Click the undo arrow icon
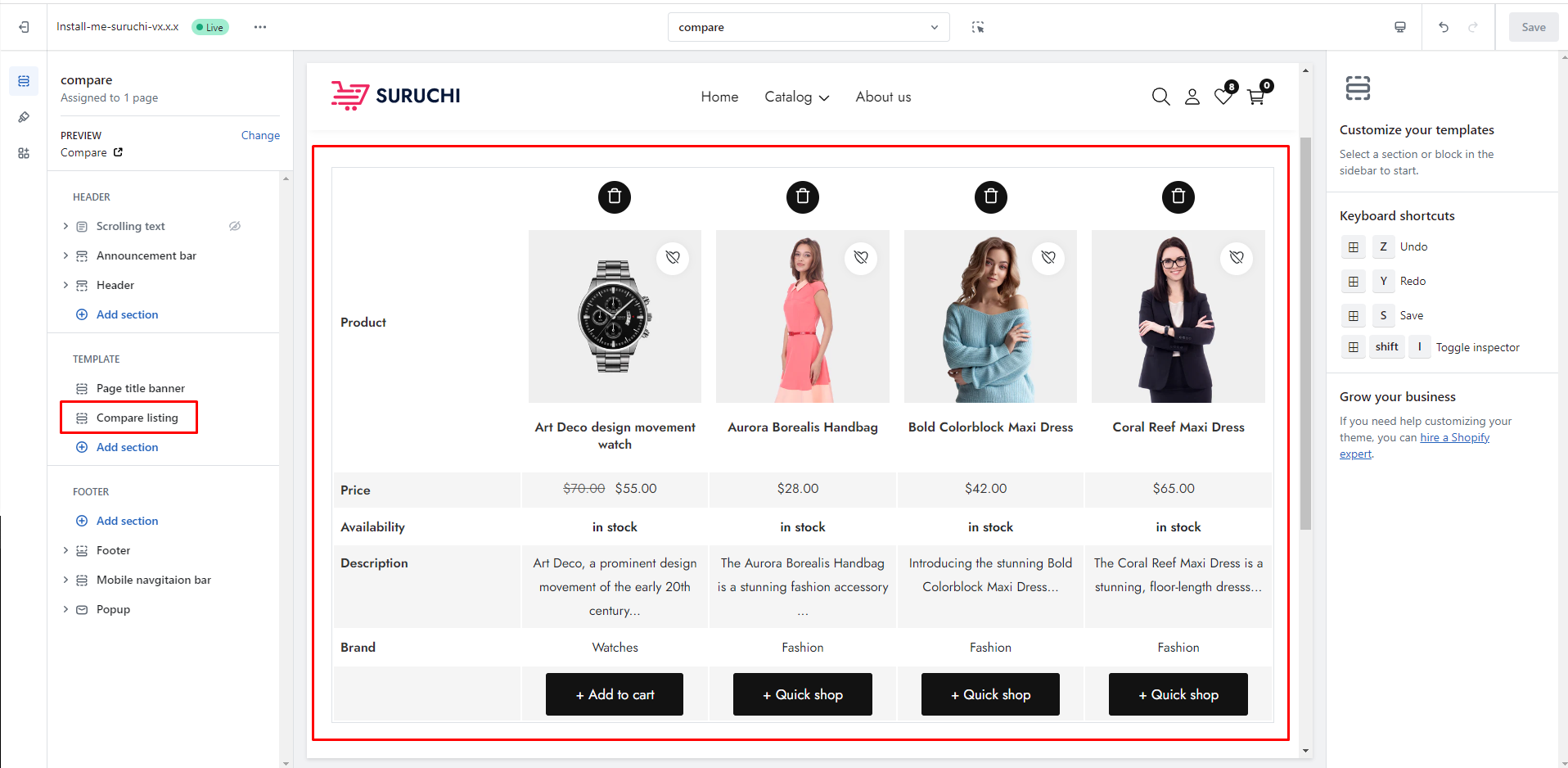This screenshot has width=1568, height=768. coord(1444,27)
